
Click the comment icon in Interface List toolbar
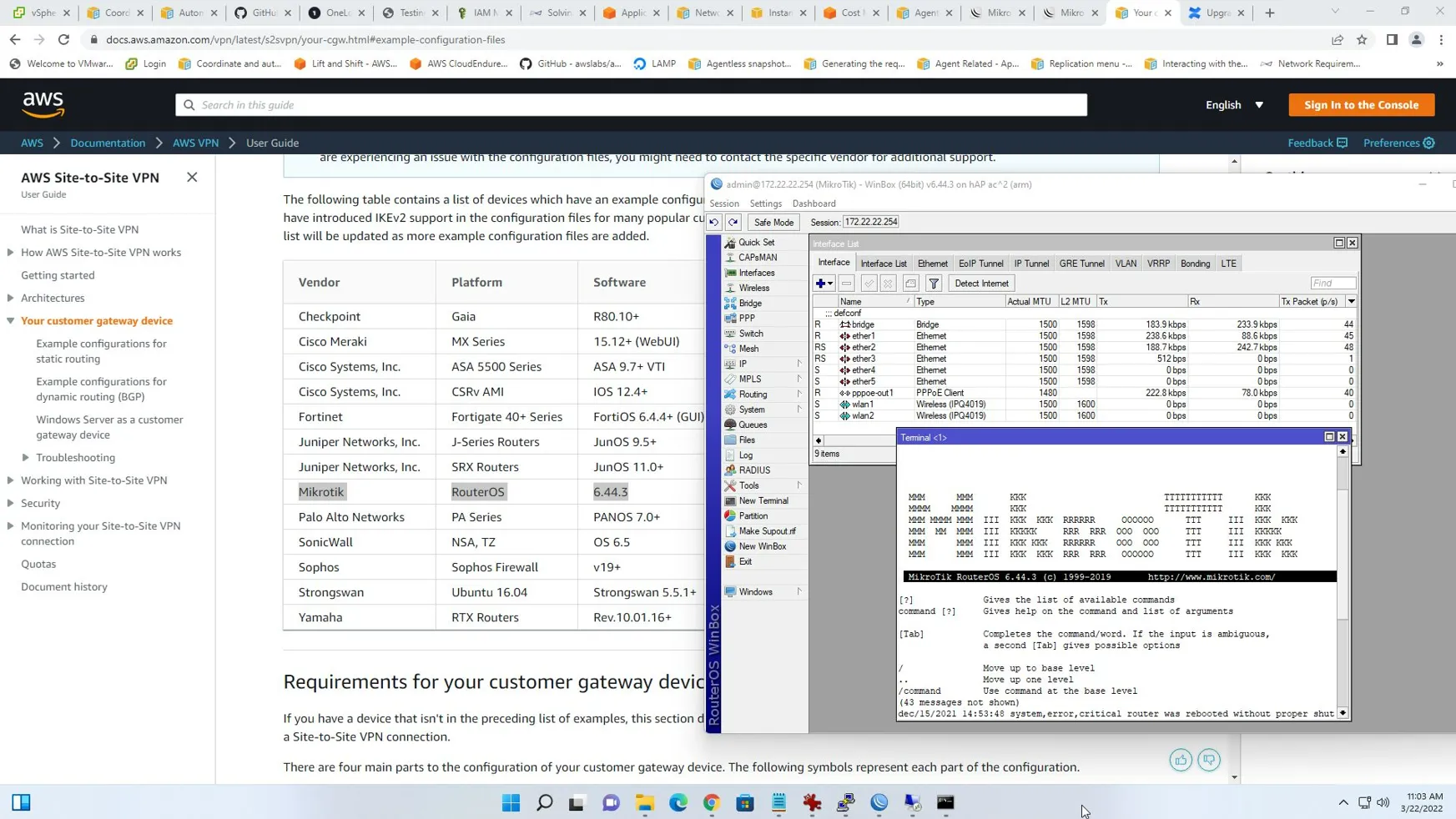click(911, 284)
